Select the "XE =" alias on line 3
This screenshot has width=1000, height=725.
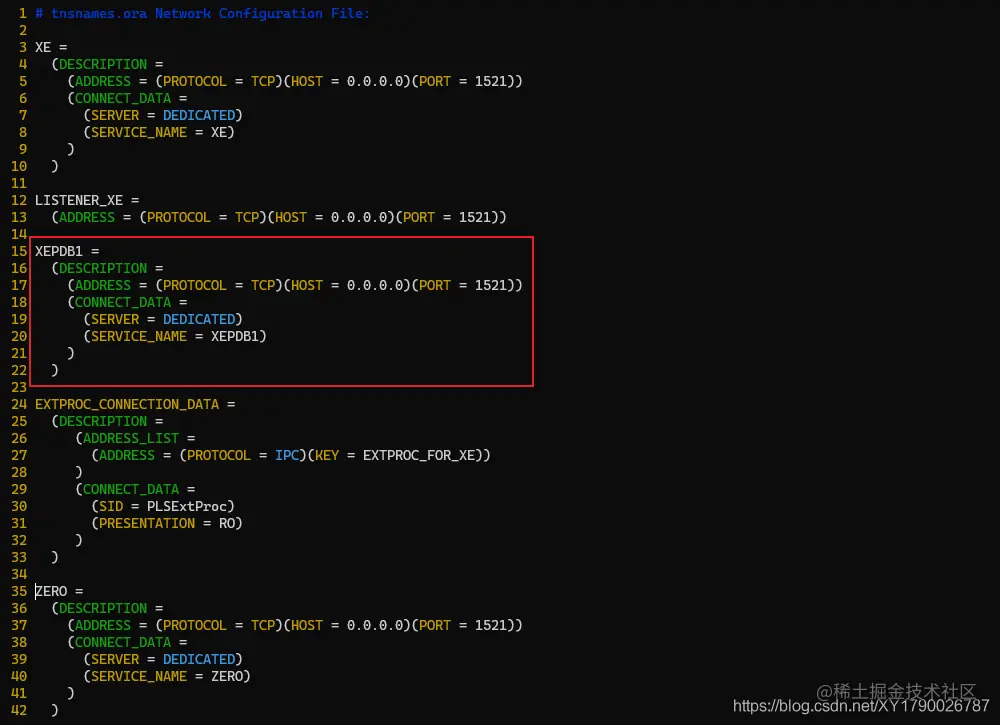pos(51,47)
